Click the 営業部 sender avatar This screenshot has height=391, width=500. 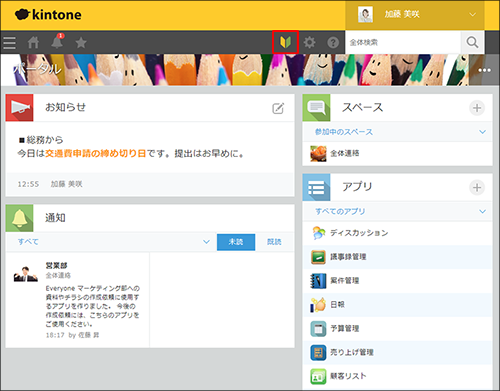pyautogui.click(x=26, y=274)
